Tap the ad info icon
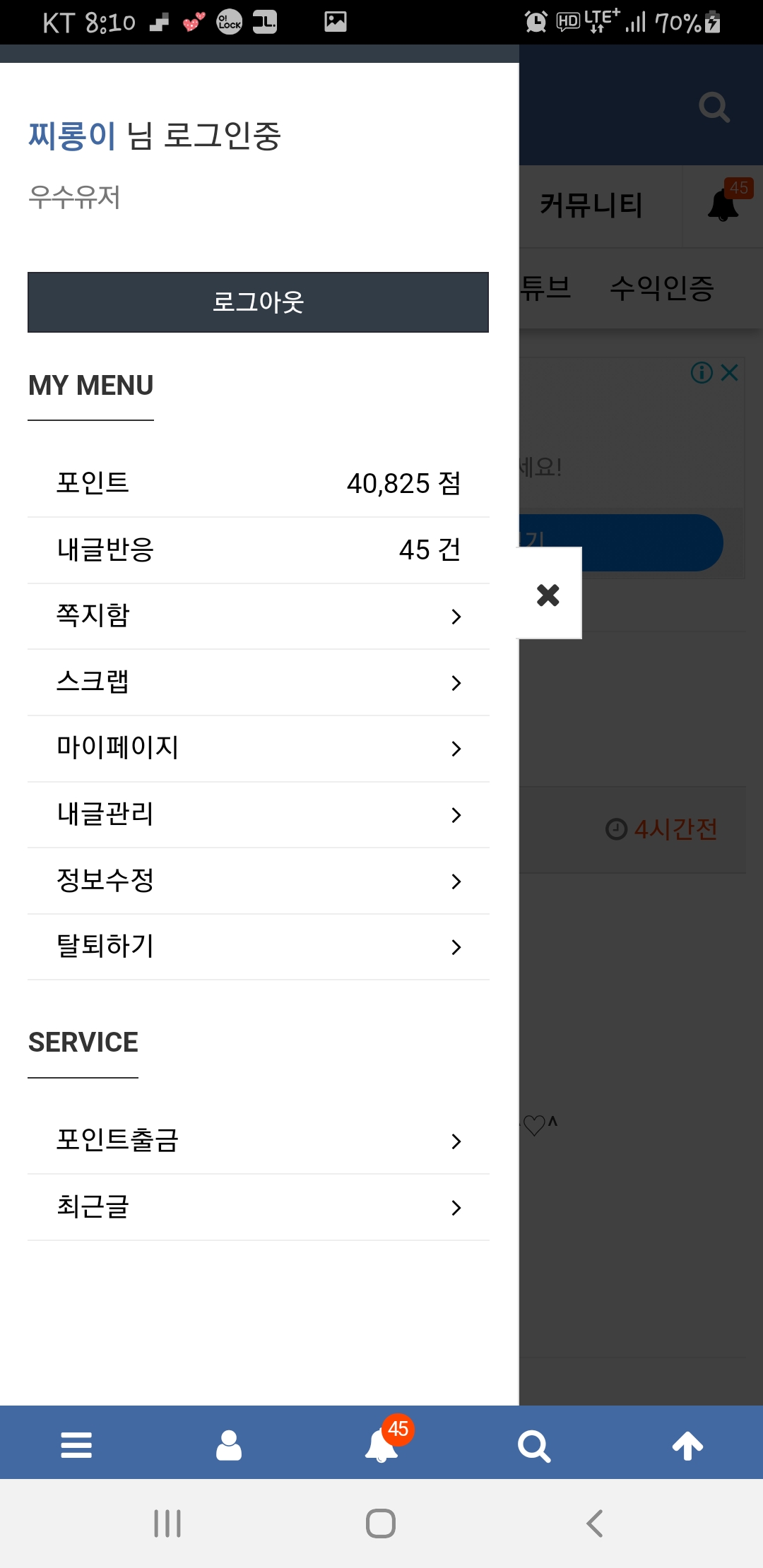 click(702, 372)
